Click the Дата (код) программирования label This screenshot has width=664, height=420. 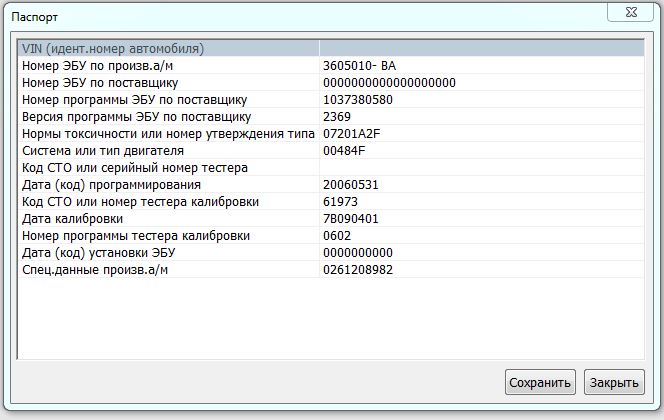coord(111,185)
